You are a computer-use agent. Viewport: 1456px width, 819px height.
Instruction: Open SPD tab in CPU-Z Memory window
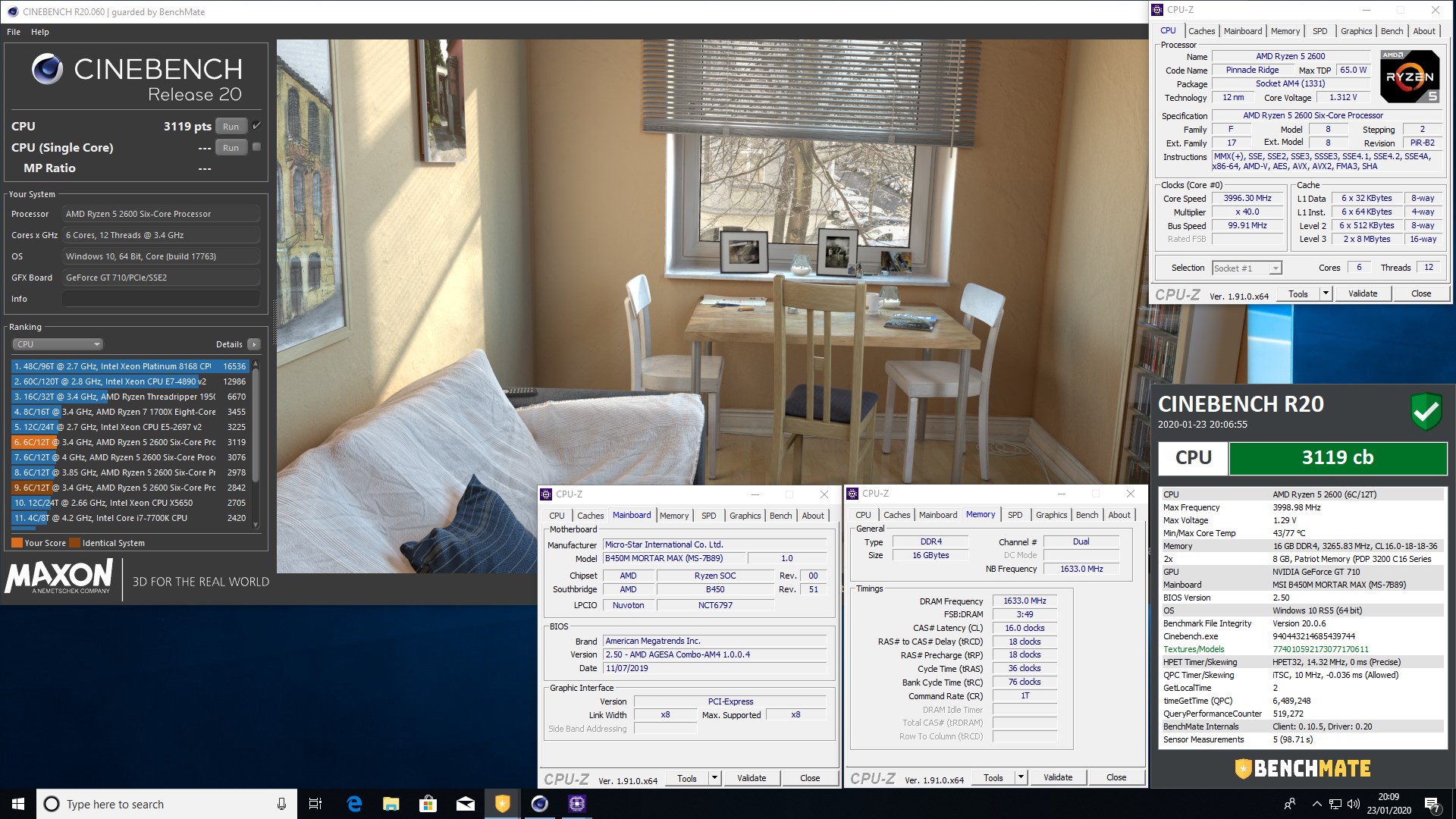1015,515
